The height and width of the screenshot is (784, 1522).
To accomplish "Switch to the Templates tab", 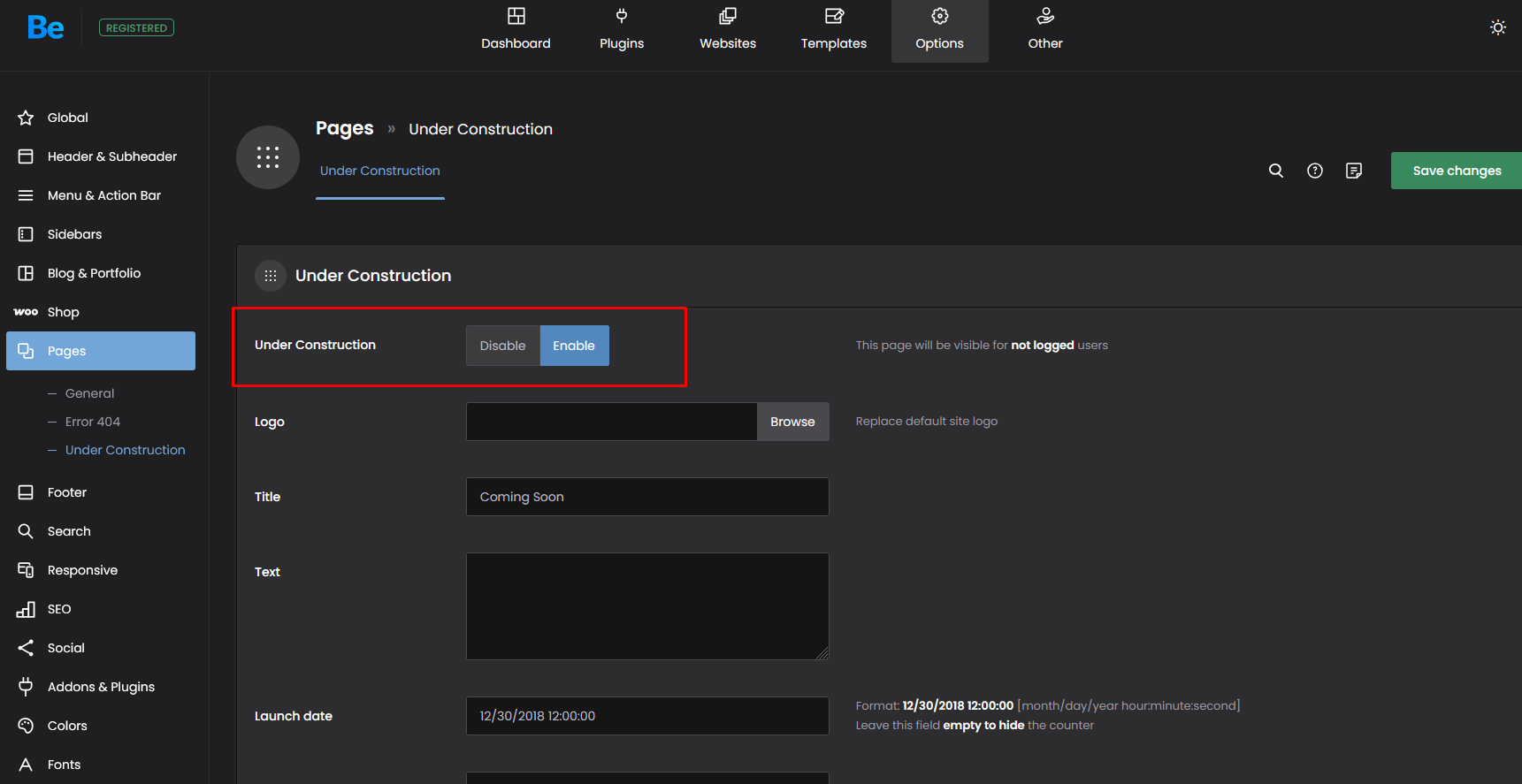I will tap(833, 31).
